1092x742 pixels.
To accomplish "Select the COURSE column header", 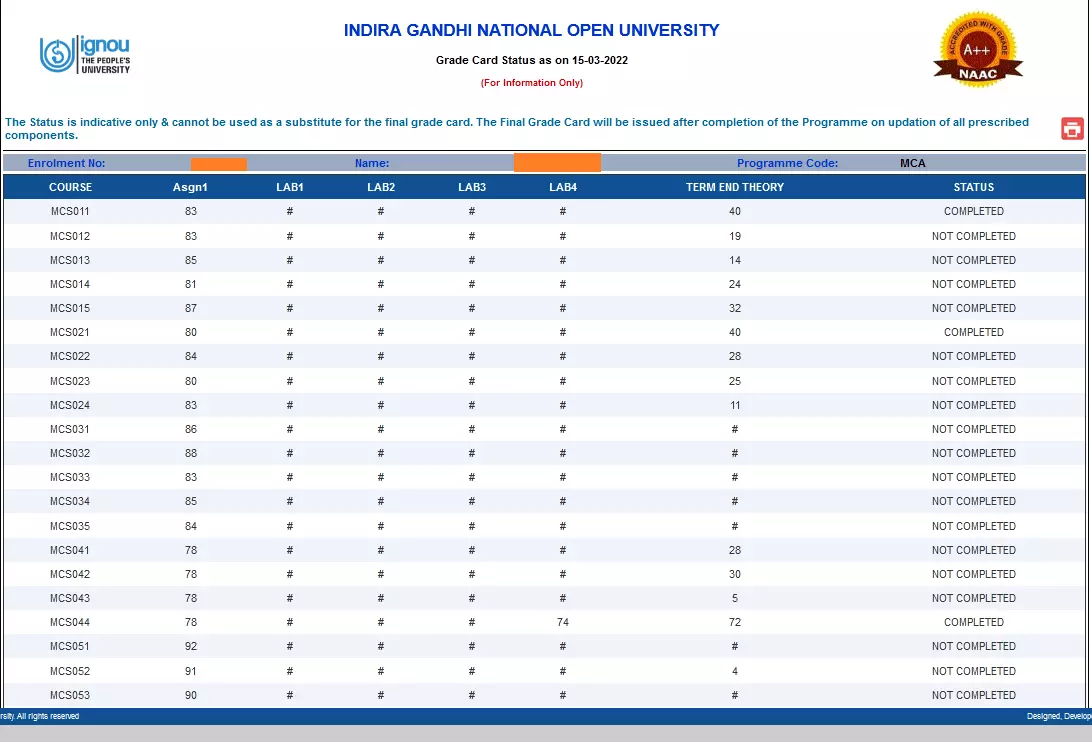I will pyautogui.click(x=70, y=187).
